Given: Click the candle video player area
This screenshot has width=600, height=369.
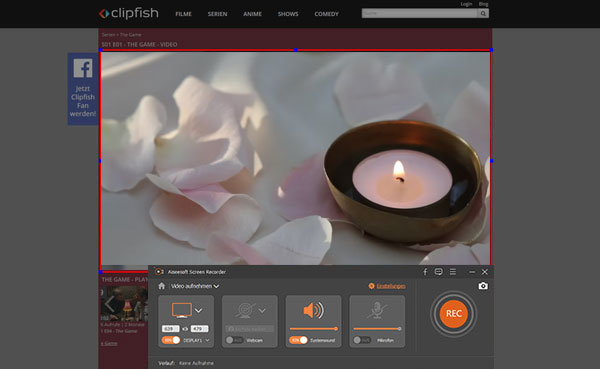Looking at the screenshot, I should [x=295, y=158].
